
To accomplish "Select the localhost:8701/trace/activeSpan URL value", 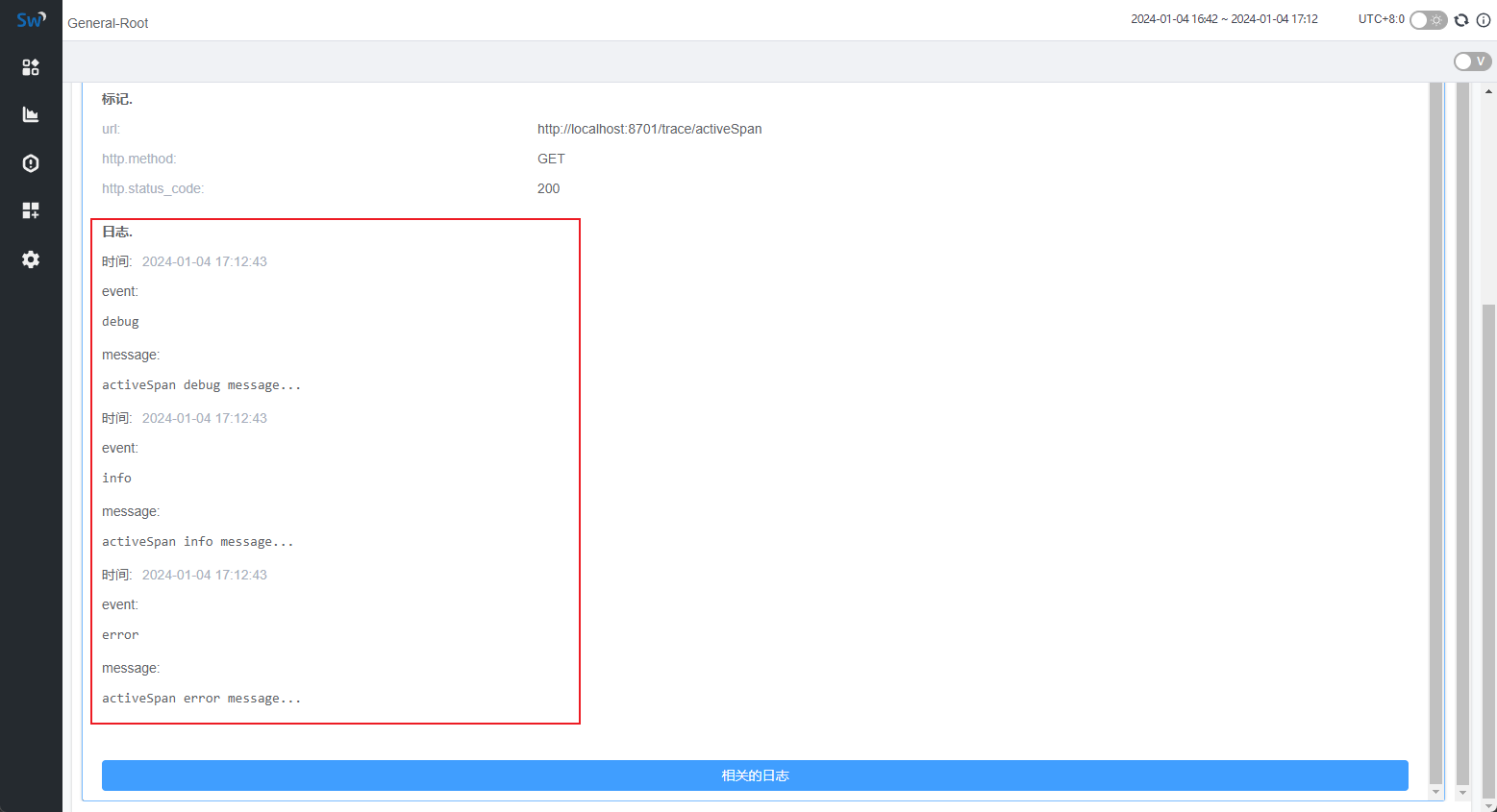I will point(649,129).
